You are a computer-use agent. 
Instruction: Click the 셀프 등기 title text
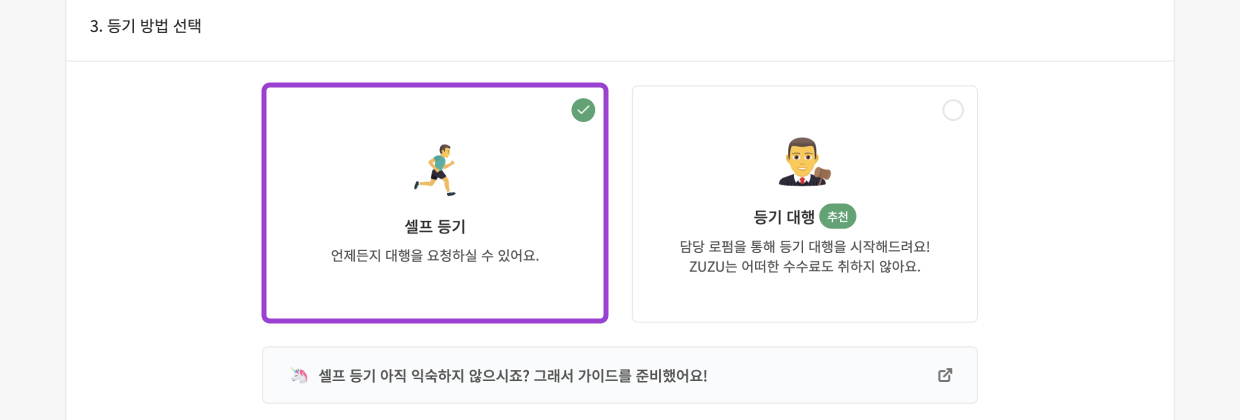click(435, 226)
